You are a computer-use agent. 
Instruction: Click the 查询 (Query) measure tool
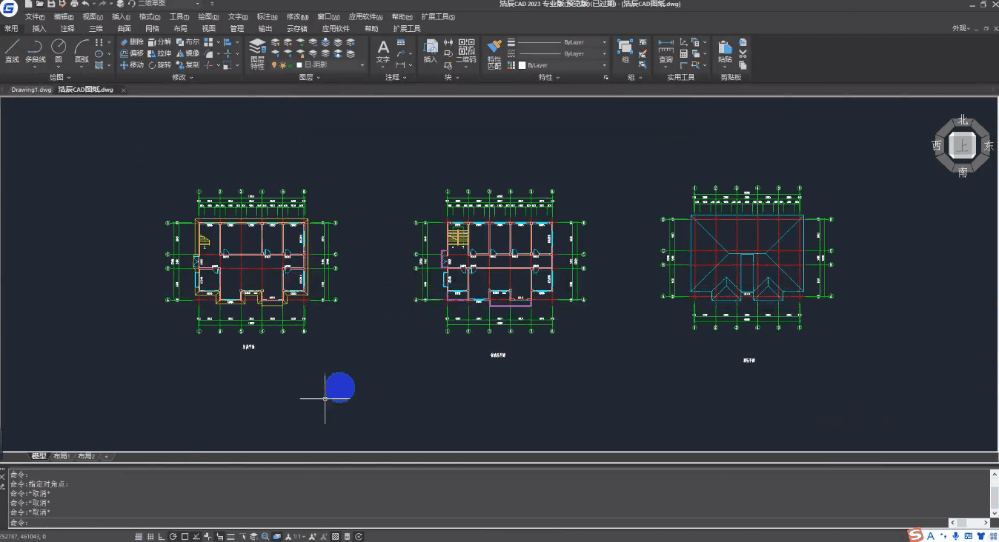click(x=666, y=50)
